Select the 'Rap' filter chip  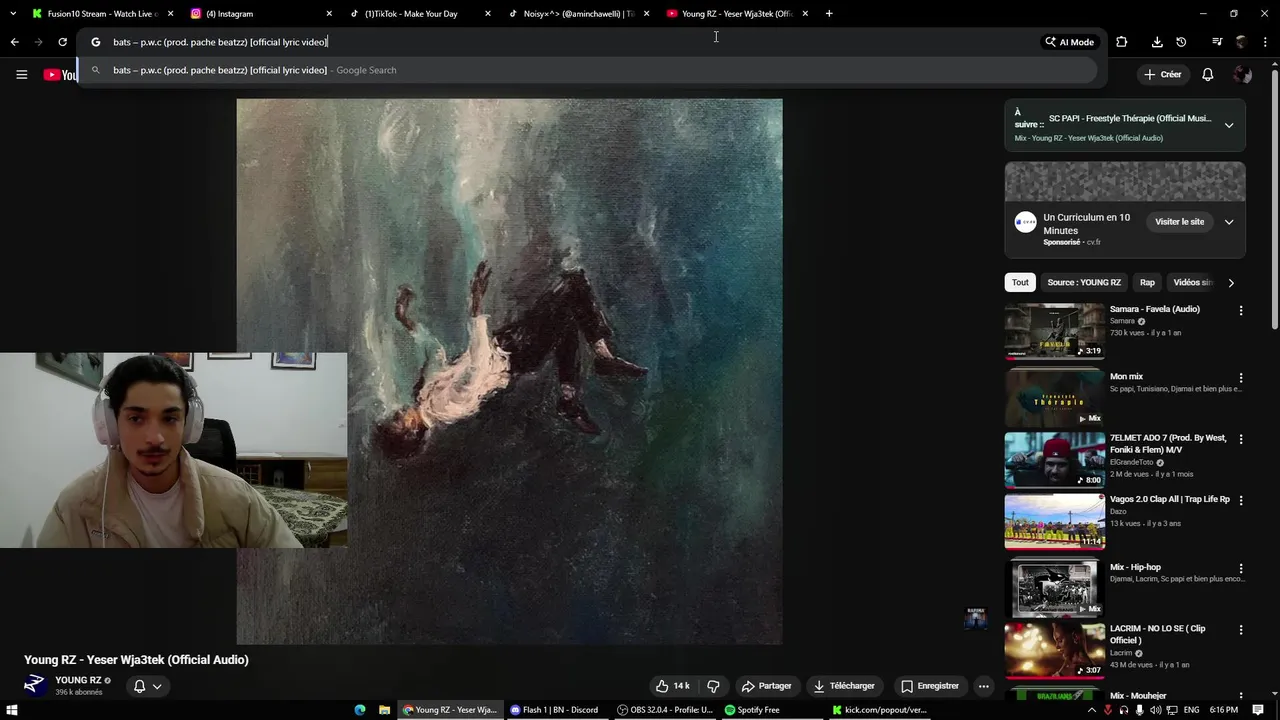coord(1147,282)
